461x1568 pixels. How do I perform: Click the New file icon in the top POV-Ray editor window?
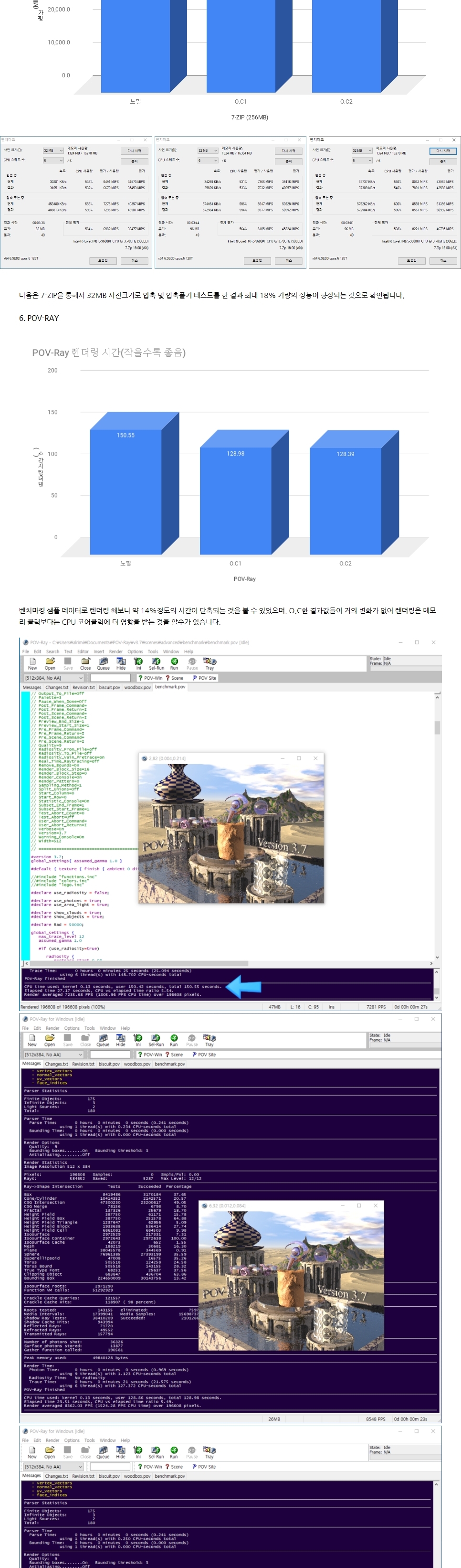click(x=32, y=663)
